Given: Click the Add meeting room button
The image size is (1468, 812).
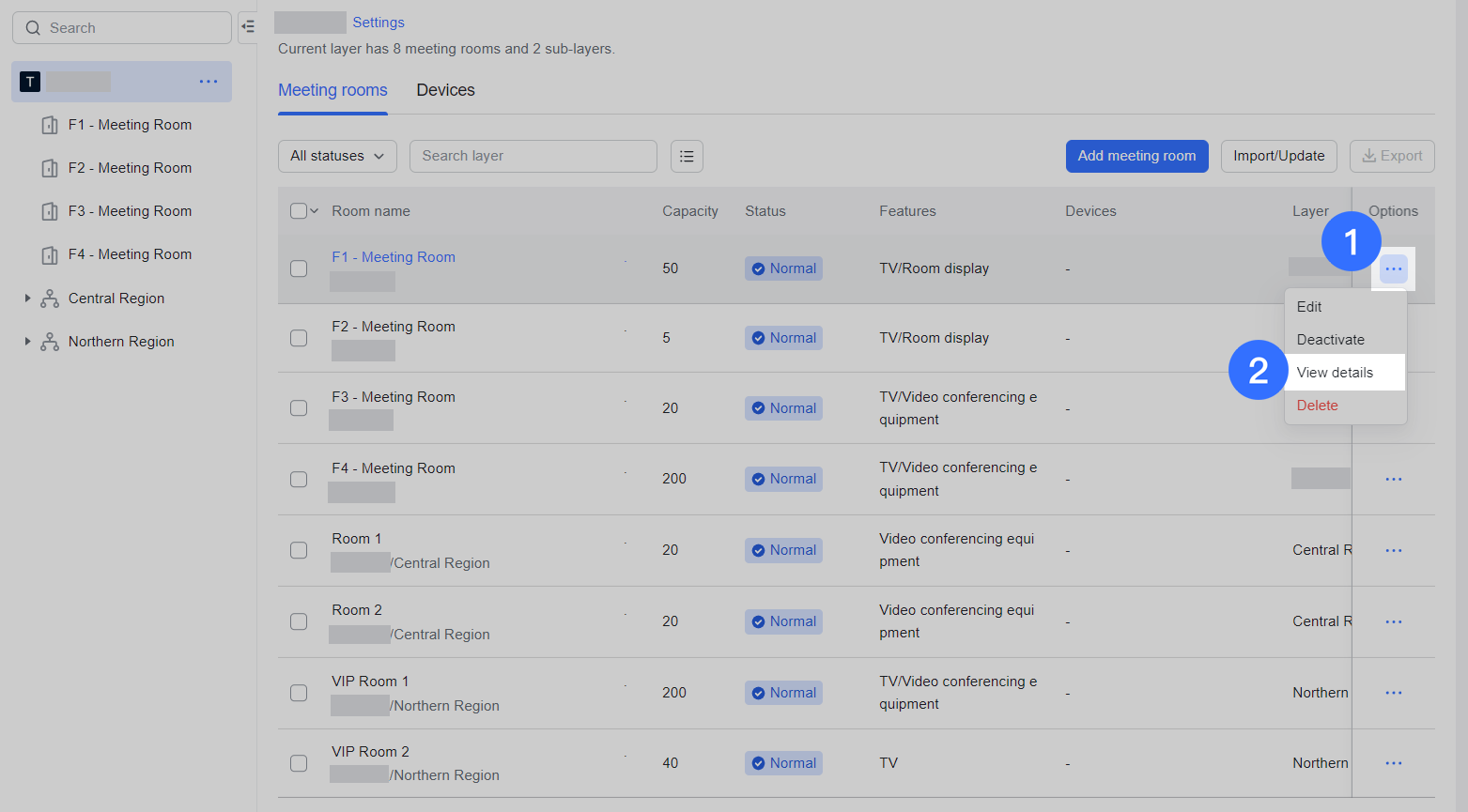Looking at the screenshot, I should tap(1136, 156).
